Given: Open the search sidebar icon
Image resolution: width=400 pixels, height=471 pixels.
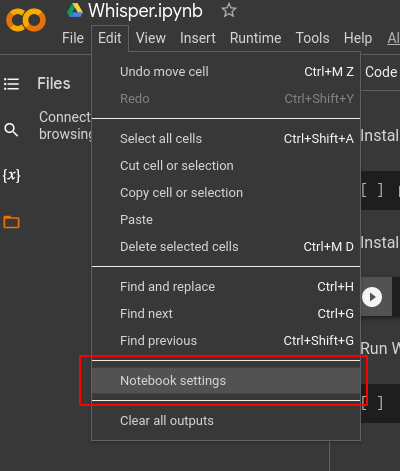Looking at the screenshot, I should 11,130.
